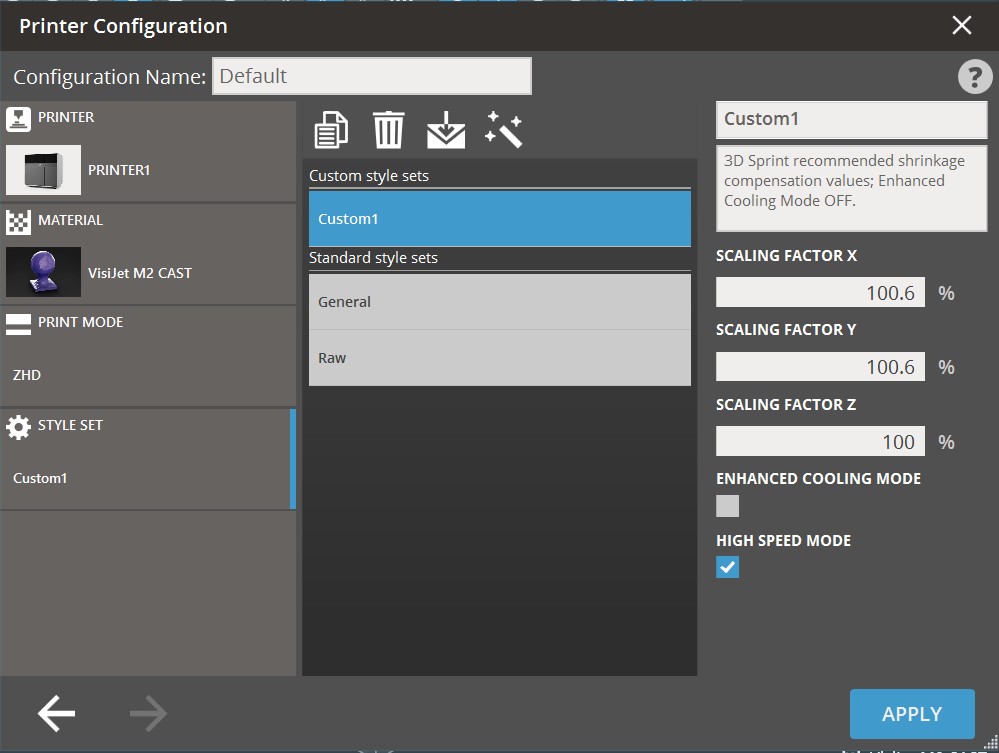The image size is (999, 753).
Task: Click the trash delete style set icon
Action: pos(388,130)
